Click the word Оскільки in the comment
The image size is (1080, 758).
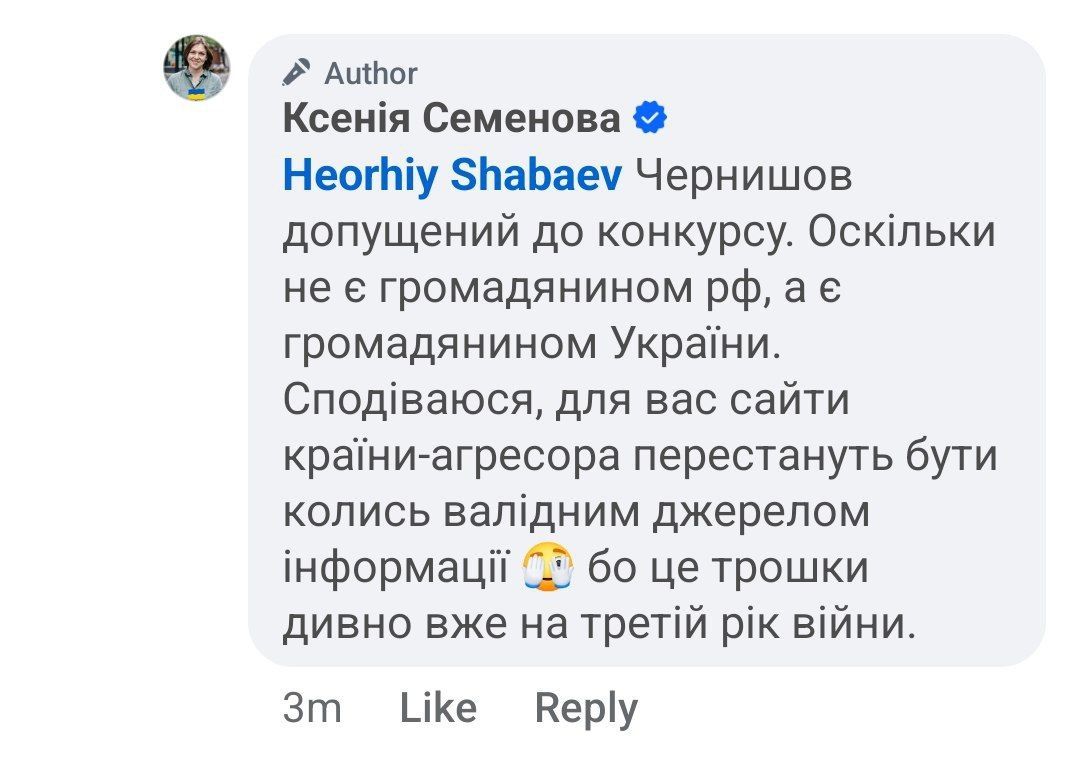coord(901,233)
